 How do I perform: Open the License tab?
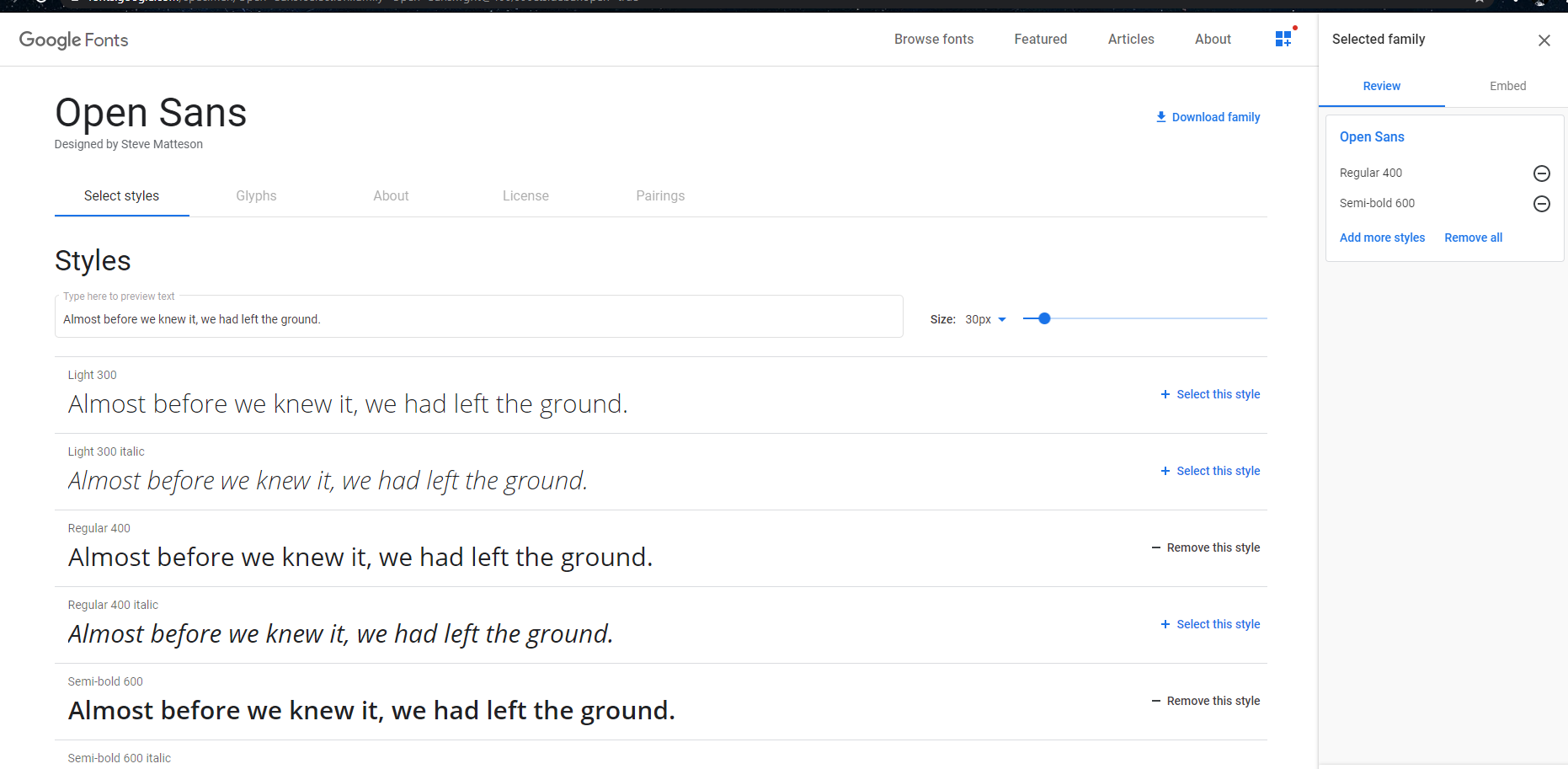click(x=525, y=195)
